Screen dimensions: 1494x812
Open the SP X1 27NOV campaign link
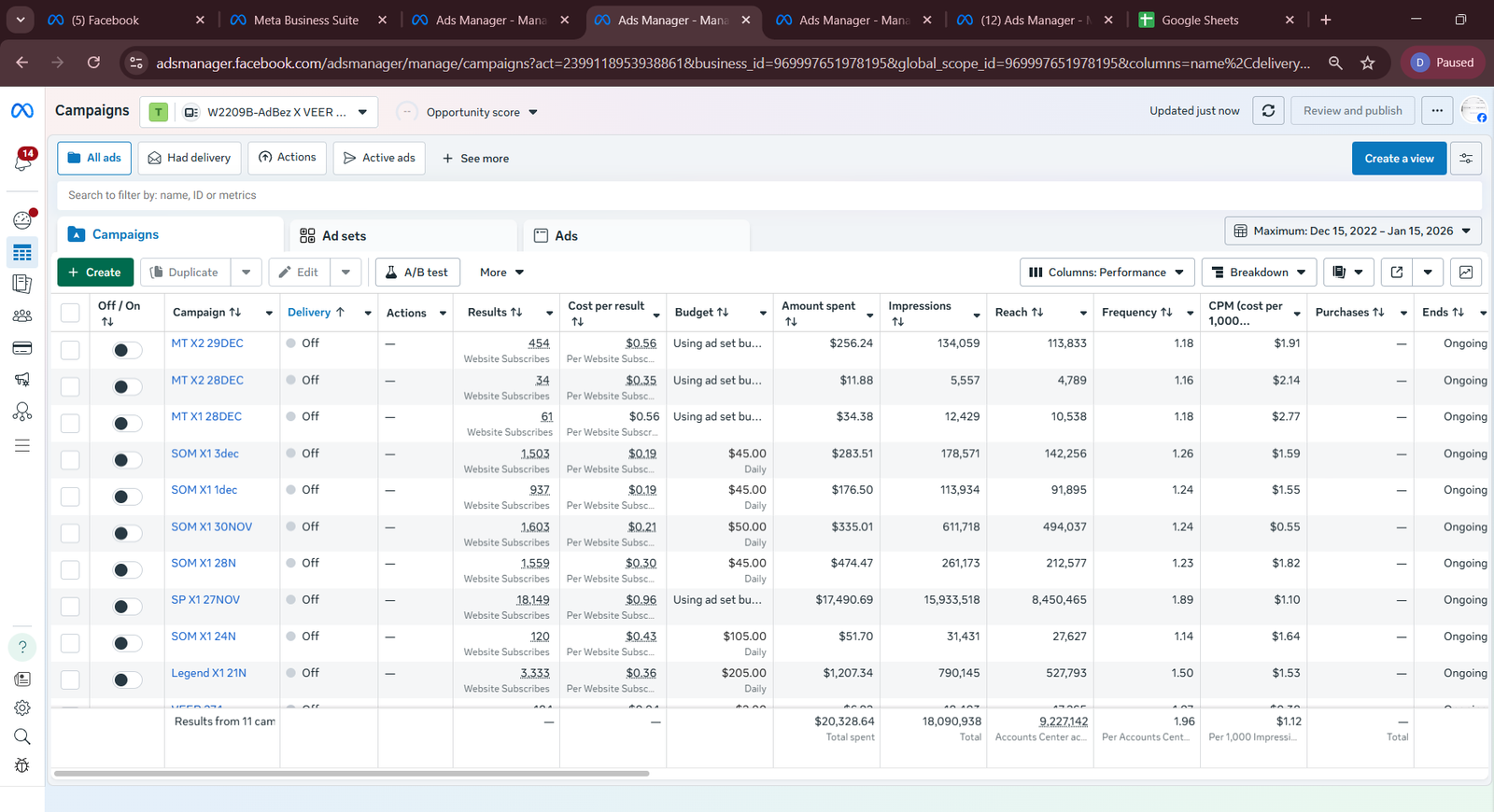tap(205, 600)
